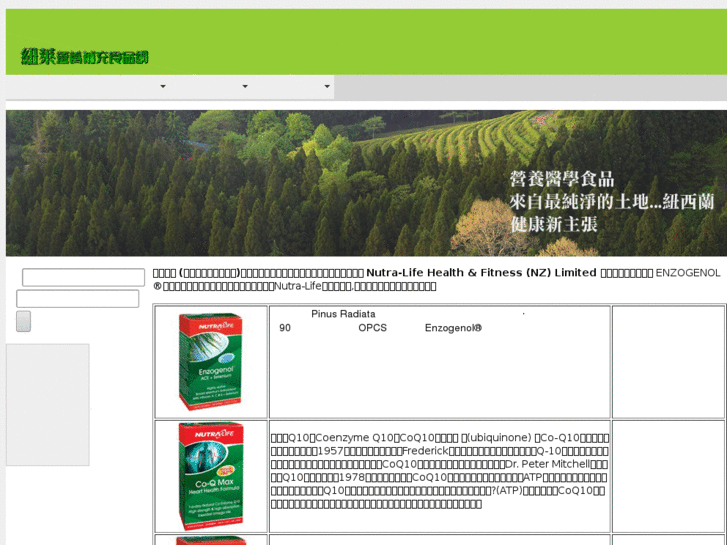Screen dimensions: 727x545
Task: Click the small sidebar submit button
Action: pyautogui.click(x=24, y=321)
